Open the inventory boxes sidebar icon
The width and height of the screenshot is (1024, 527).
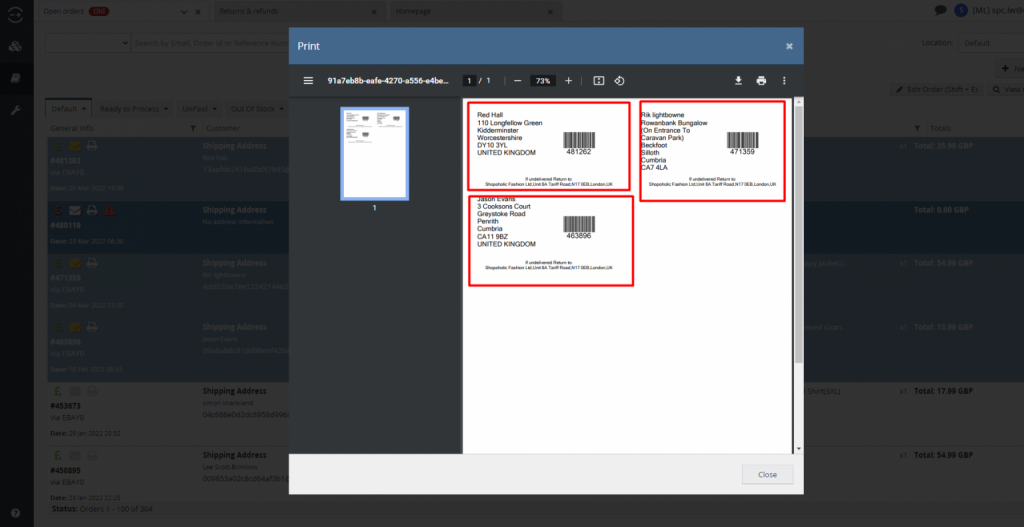[16, 46]
